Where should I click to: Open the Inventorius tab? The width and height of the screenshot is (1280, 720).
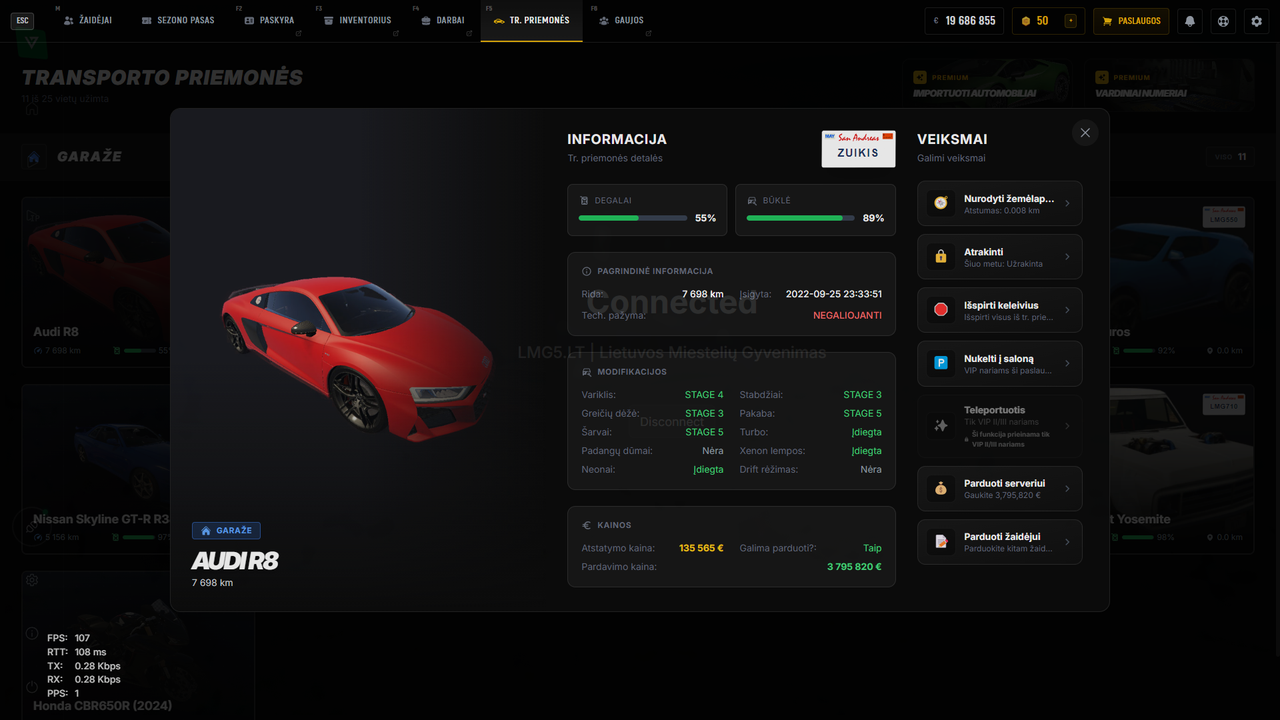pos(358,20)
